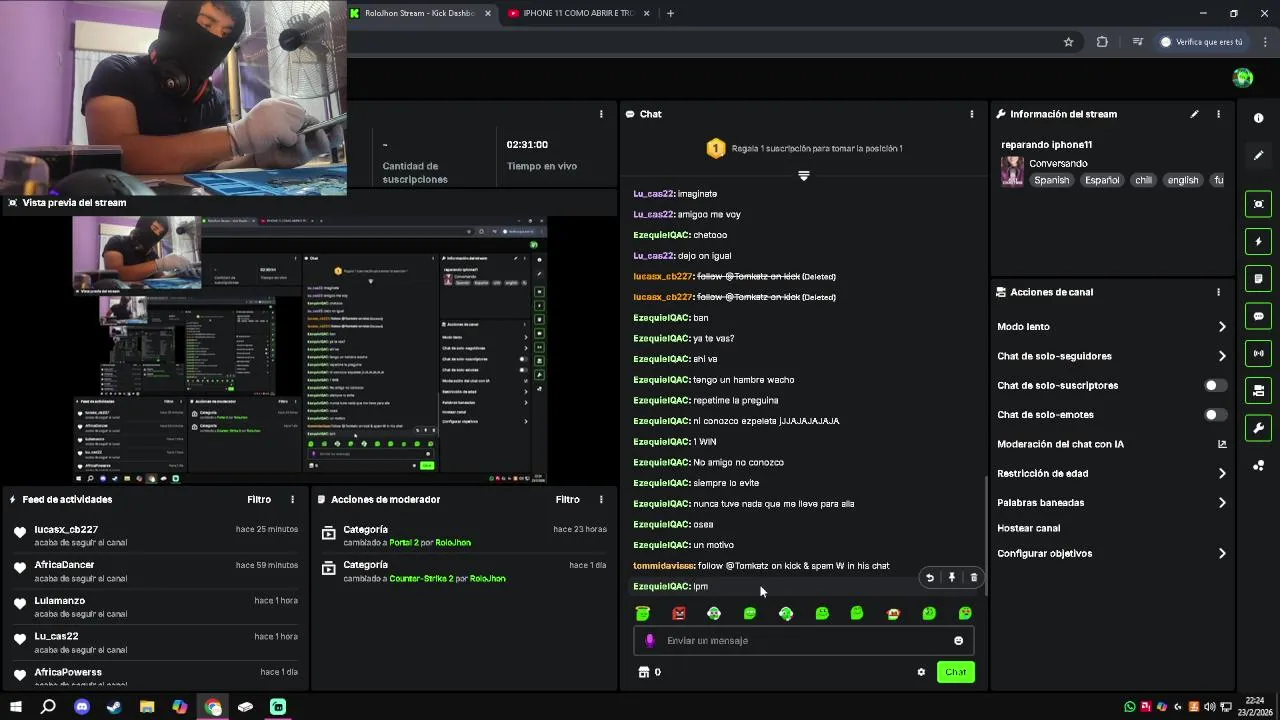Open chat settings gear icon
Image resolution: width=1280 pixels, height=720 pixels.
click(x=921, y=672)
